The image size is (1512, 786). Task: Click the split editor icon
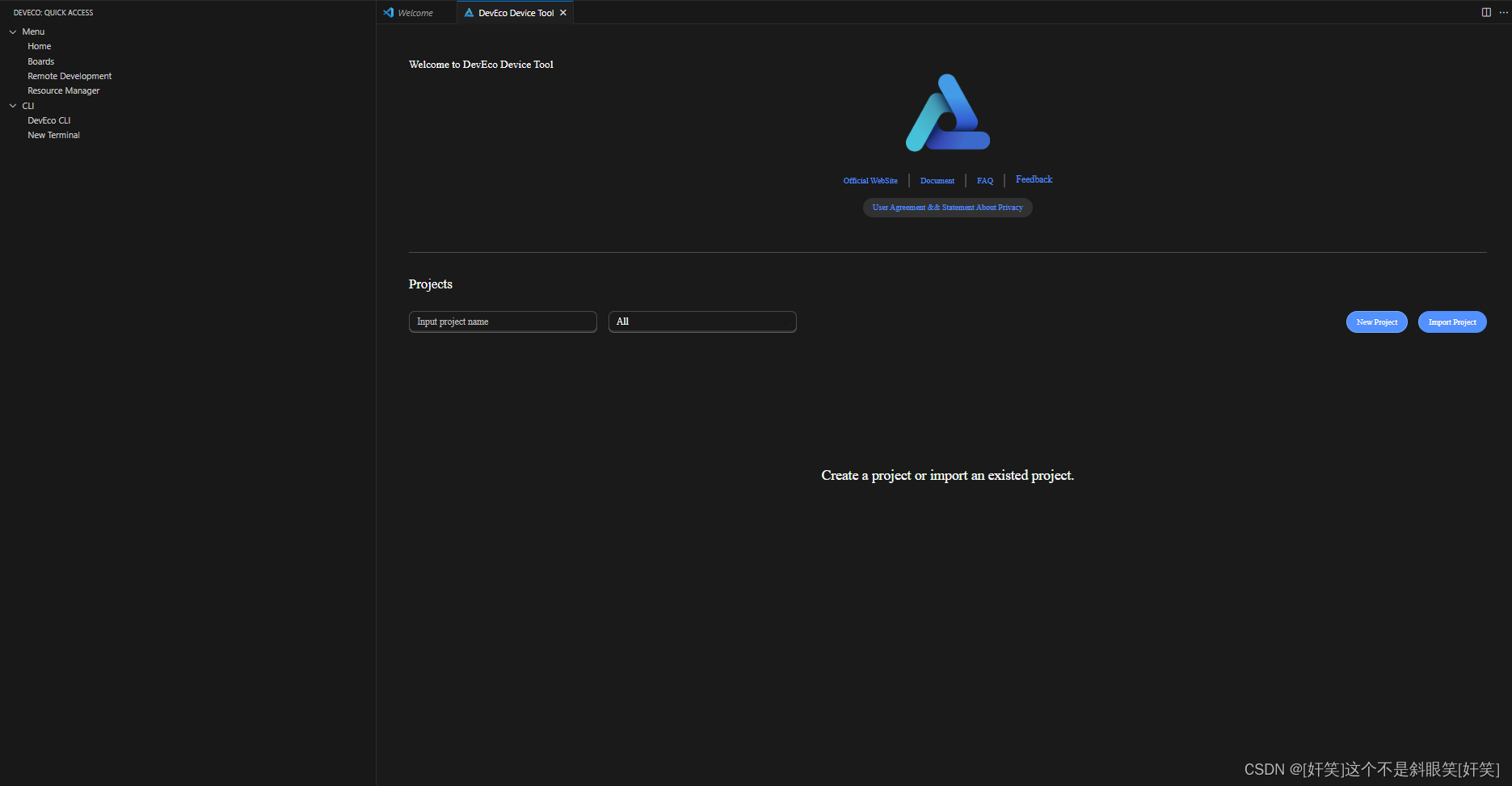coord(1486,12)
